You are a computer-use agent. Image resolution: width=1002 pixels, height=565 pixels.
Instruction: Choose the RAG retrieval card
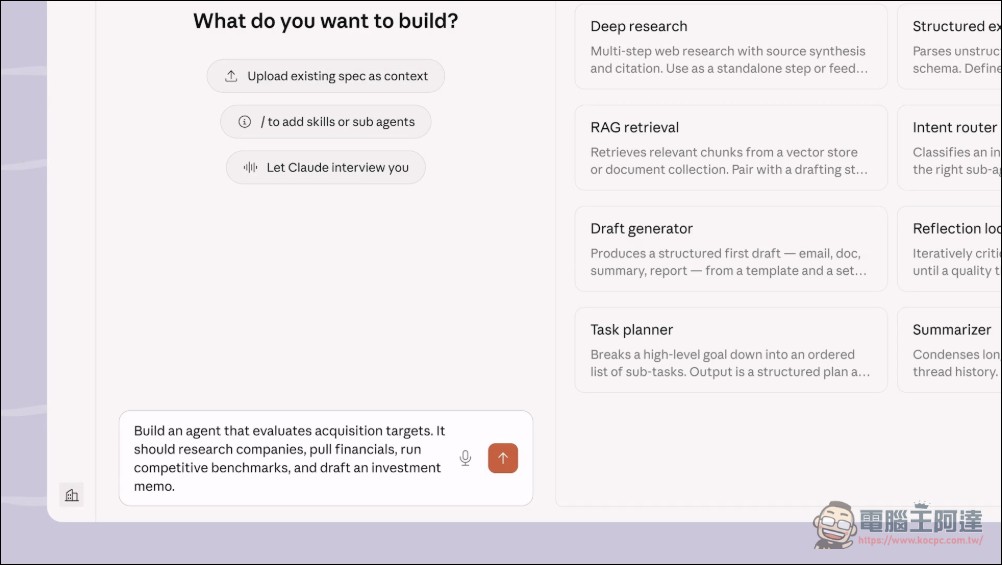(x=730, y=148)
